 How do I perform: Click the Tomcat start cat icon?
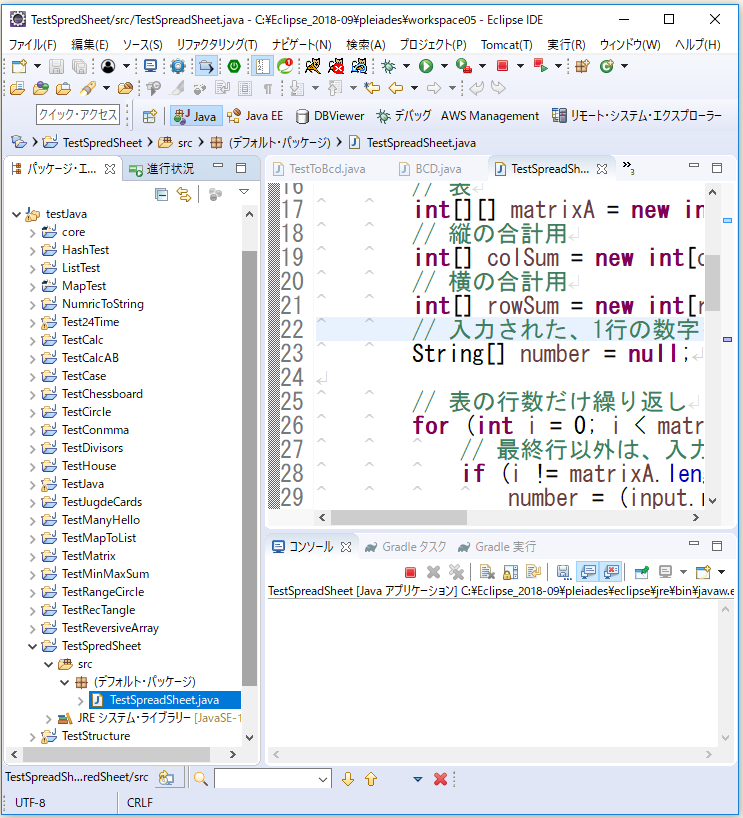[x=313, y=66]
